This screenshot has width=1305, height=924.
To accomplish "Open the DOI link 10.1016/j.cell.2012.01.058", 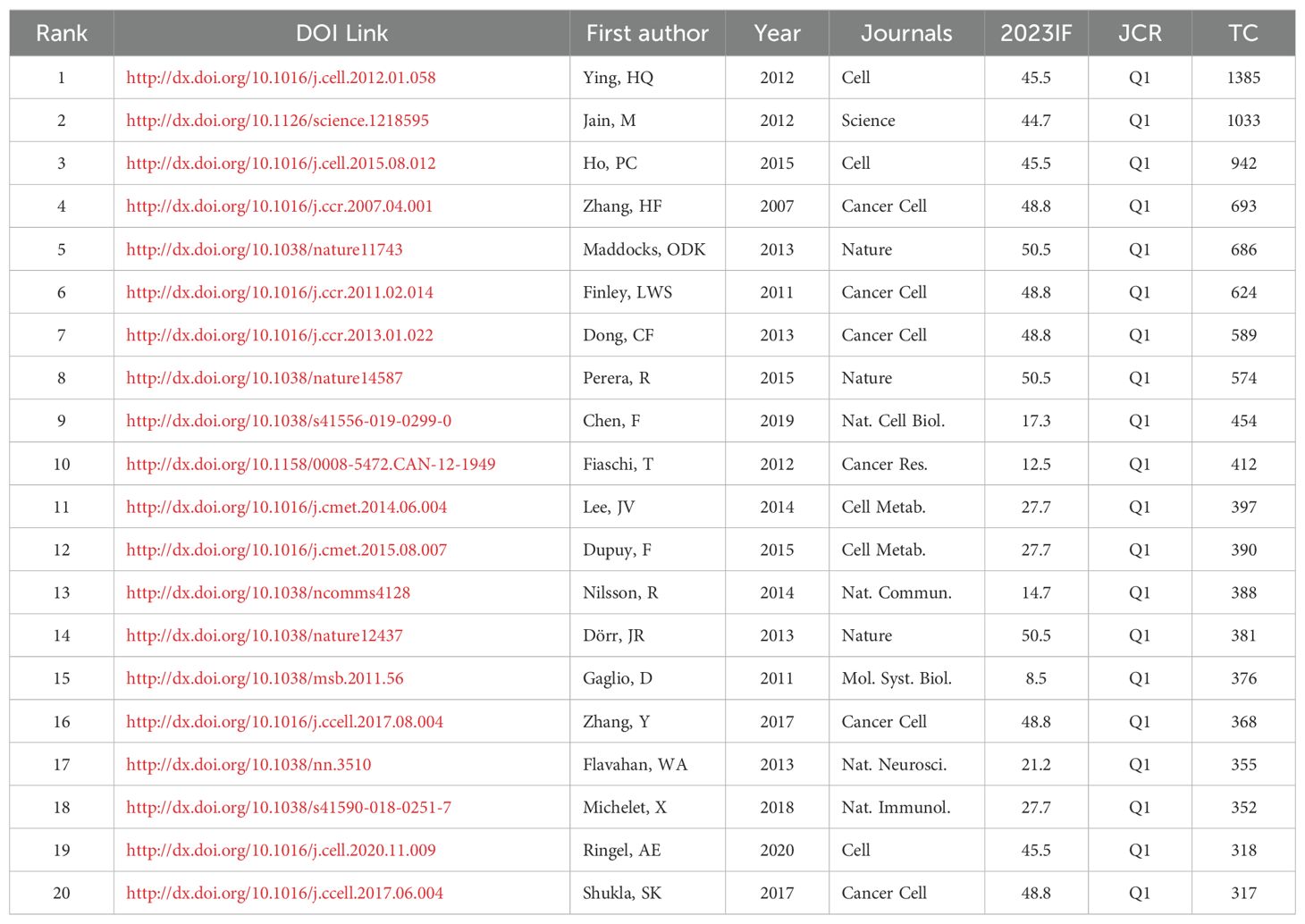I will click(281, 78).
